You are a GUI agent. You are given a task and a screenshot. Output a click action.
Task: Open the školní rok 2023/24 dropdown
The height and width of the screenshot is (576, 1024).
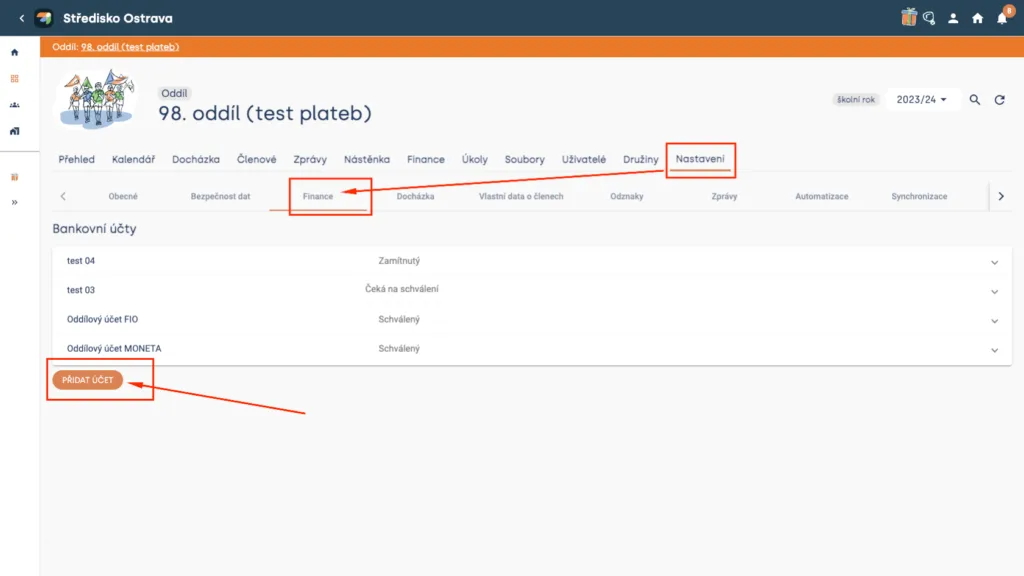pos(921,99)
